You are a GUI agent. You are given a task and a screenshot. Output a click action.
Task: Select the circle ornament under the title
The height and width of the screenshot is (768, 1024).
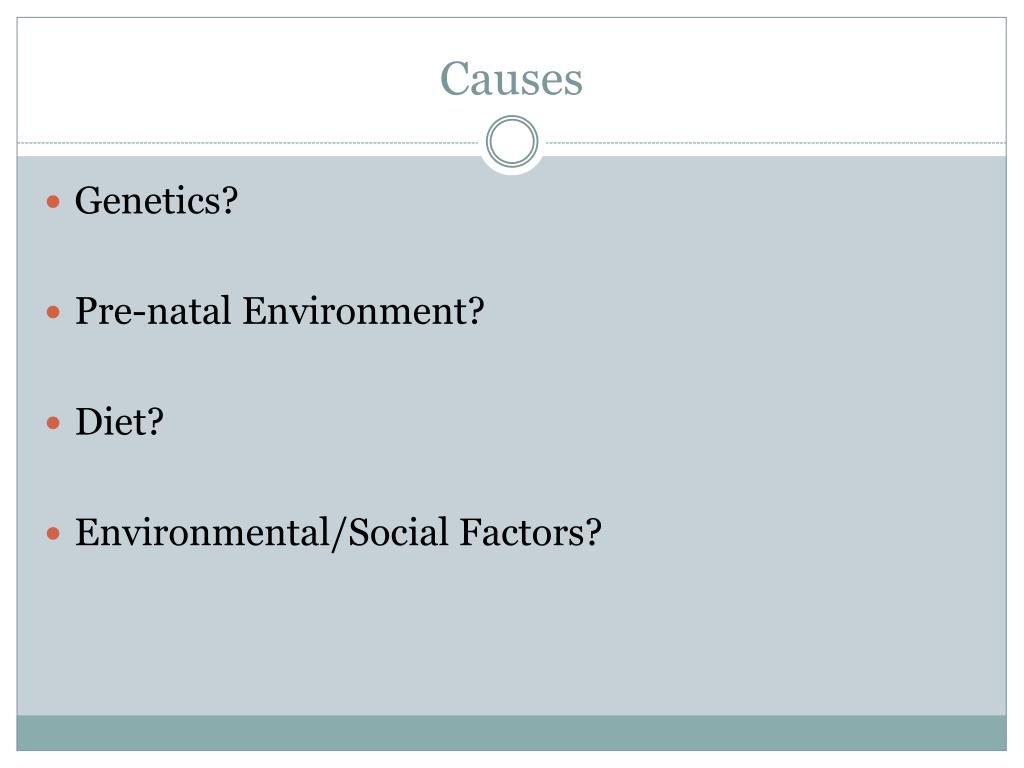click(x=512, y=142)
